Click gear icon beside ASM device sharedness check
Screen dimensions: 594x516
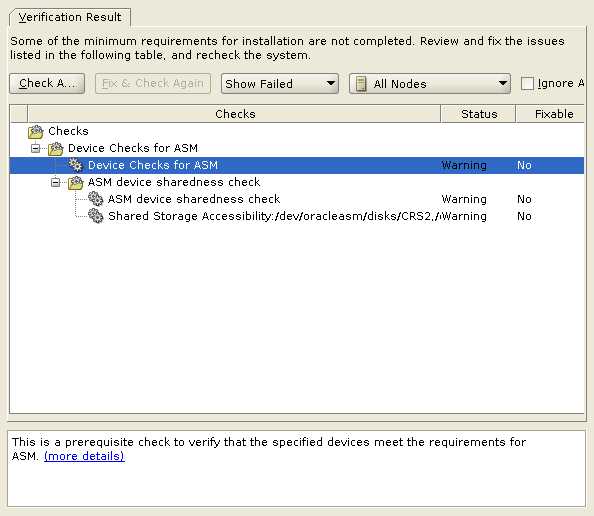pyautogui.click(x=95, y=199)
